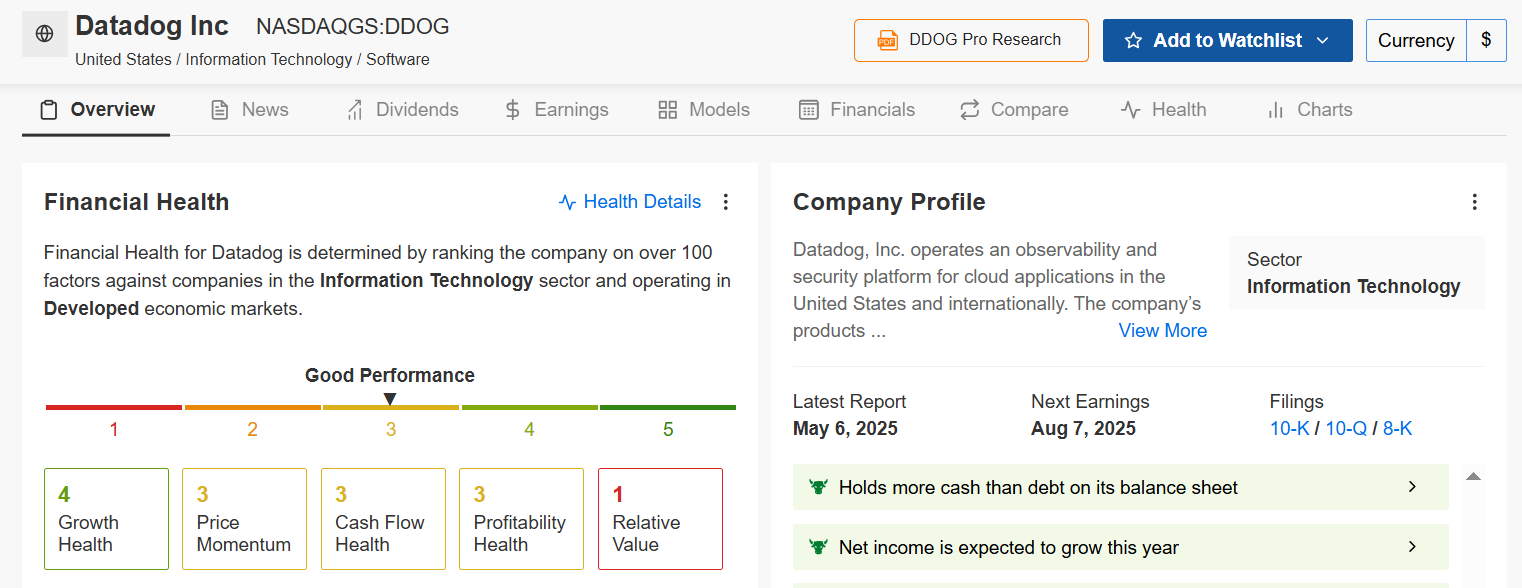Open DDOG Pro Research PDF
The width and height of the screenshot is (1522, 588).
pos(971,40)
